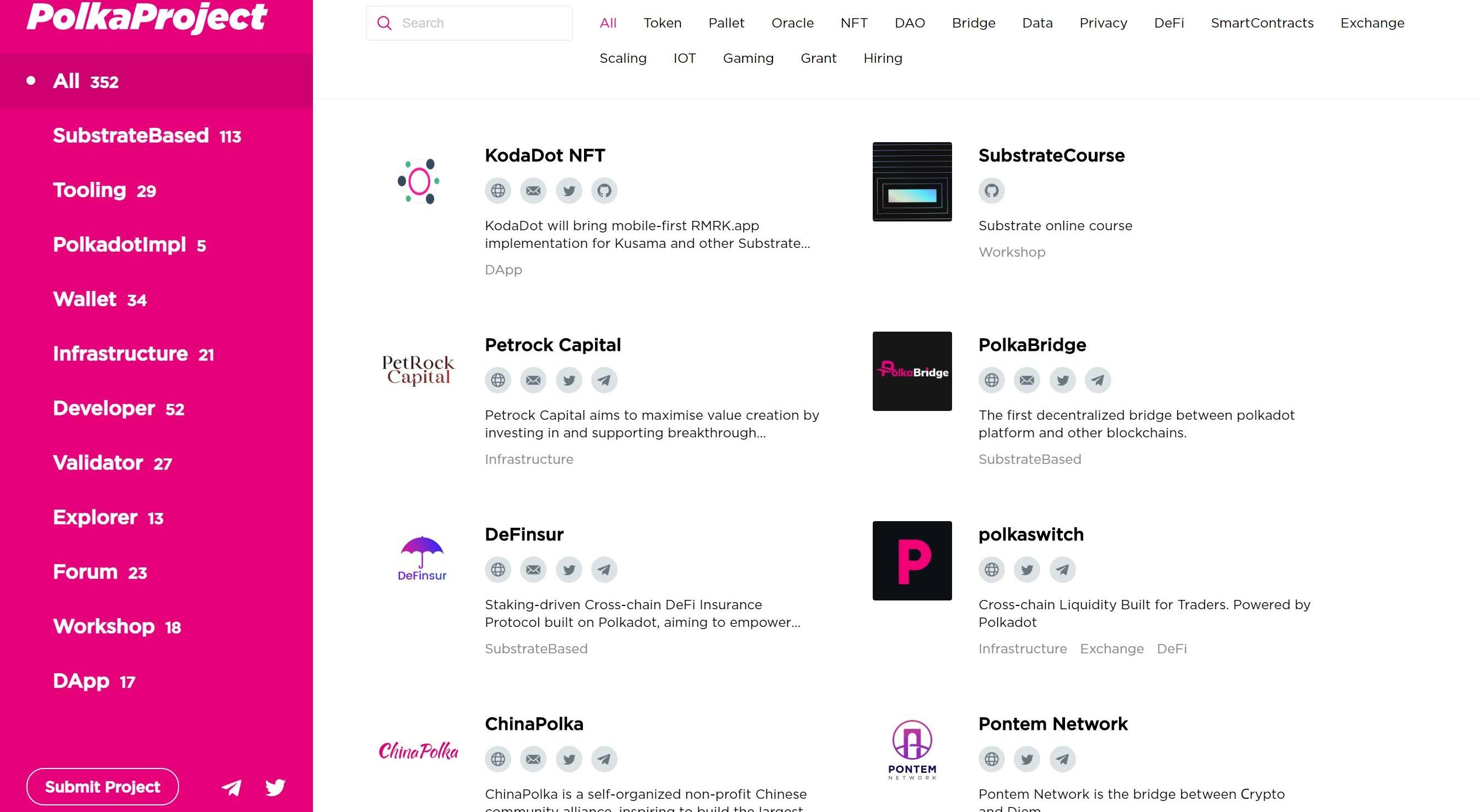Open ChinaPolka website globe icon
Viewport: 1481px width, 812px height.
coord(498,759)
